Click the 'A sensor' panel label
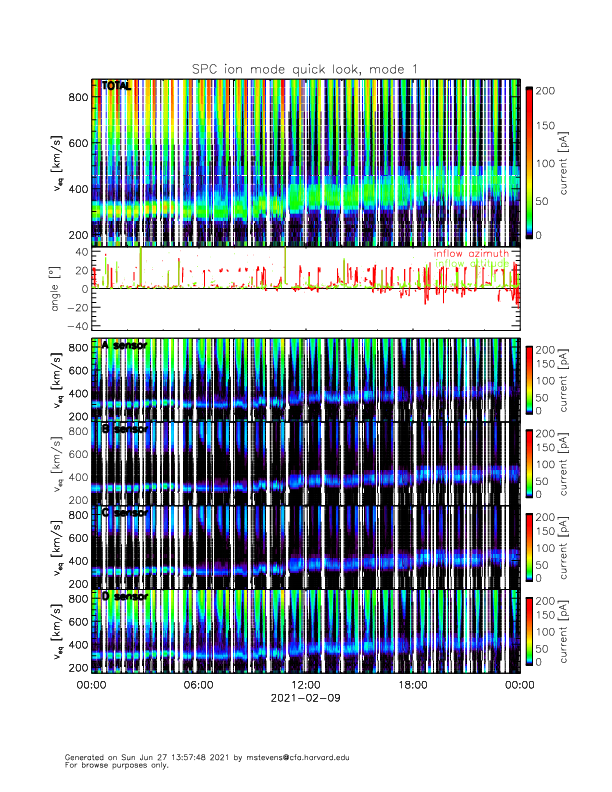 (x=124, y=345)
